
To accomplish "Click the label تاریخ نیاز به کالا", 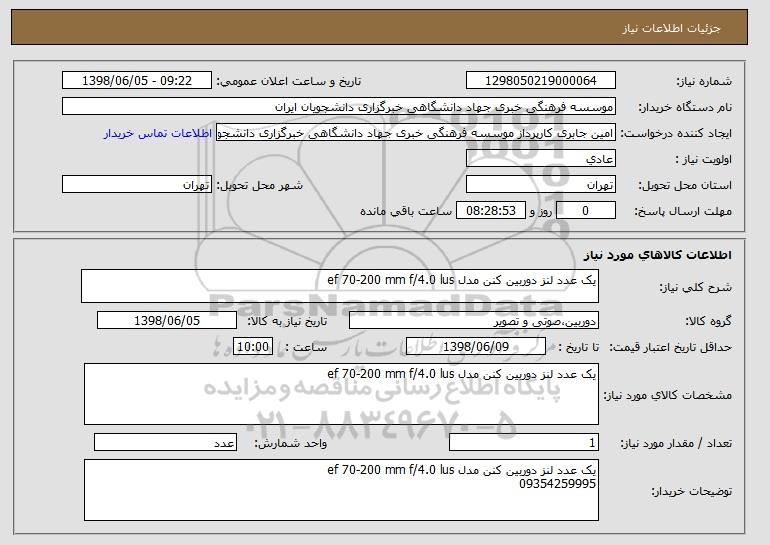I will 287,321.
